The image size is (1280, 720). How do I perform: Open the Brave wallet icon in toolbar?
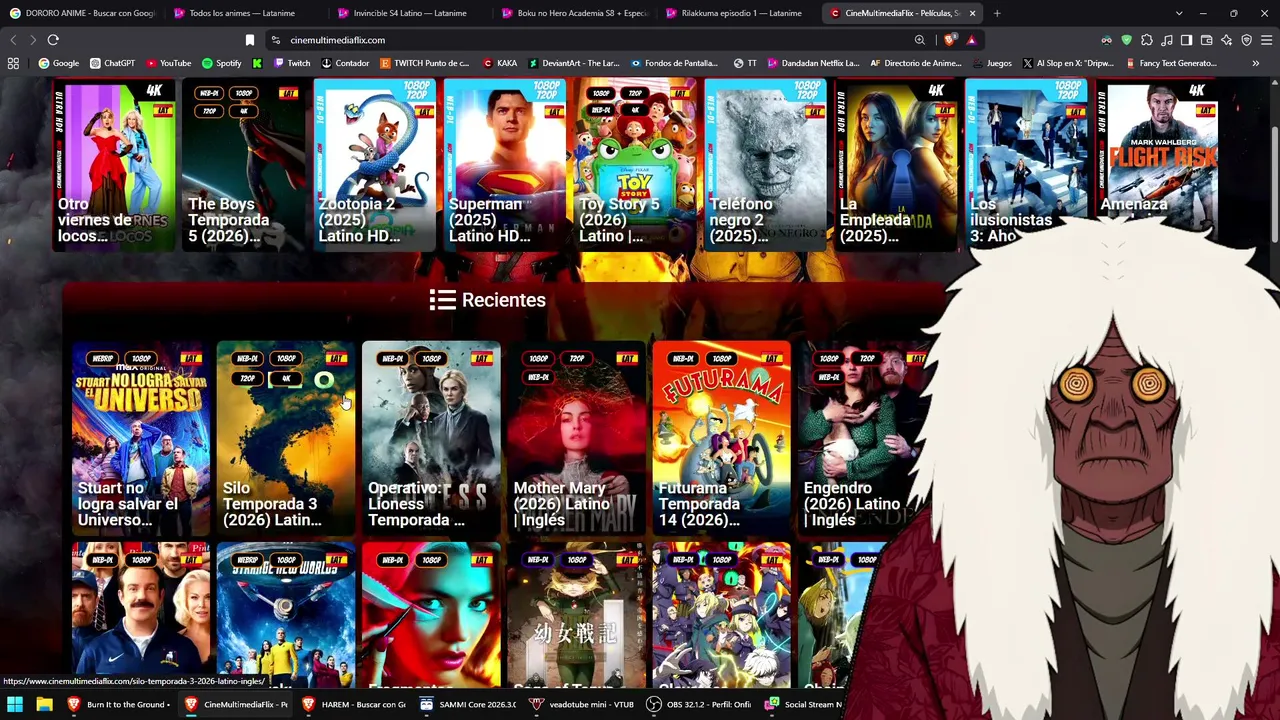coord(1207,40)
